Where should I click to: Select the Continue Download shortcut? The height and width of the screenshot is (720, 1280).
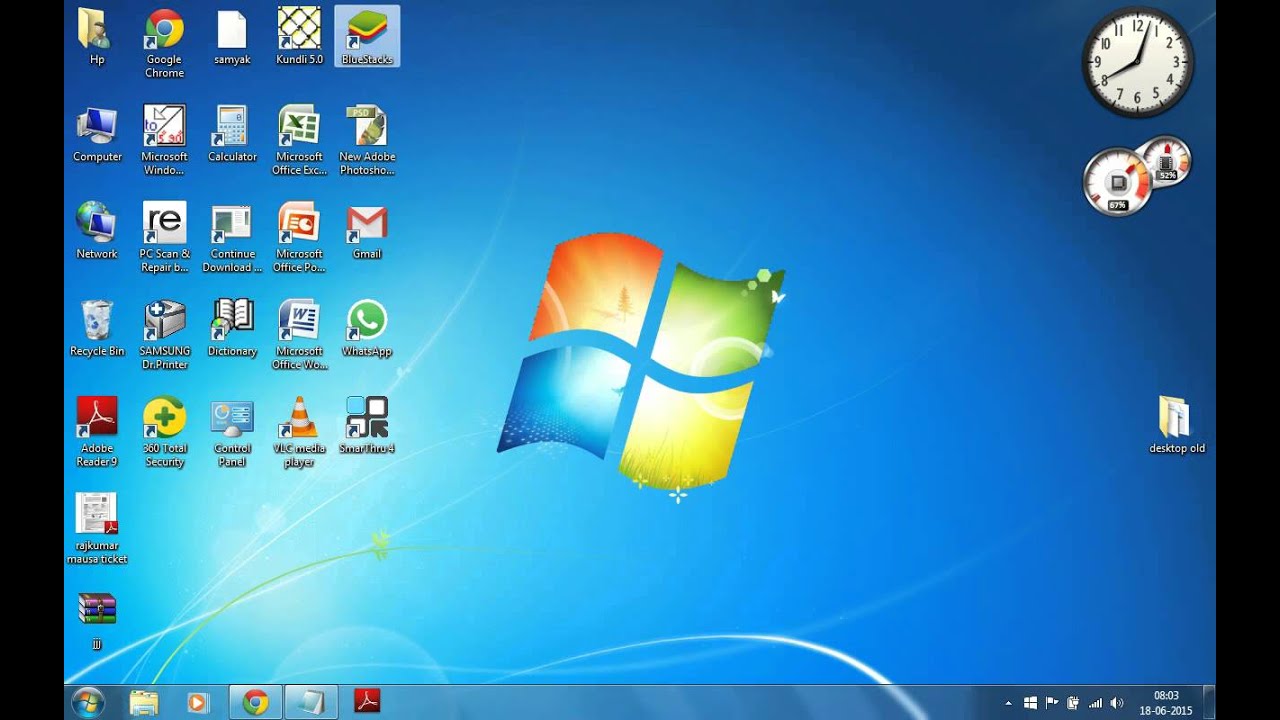click(232, 237)
